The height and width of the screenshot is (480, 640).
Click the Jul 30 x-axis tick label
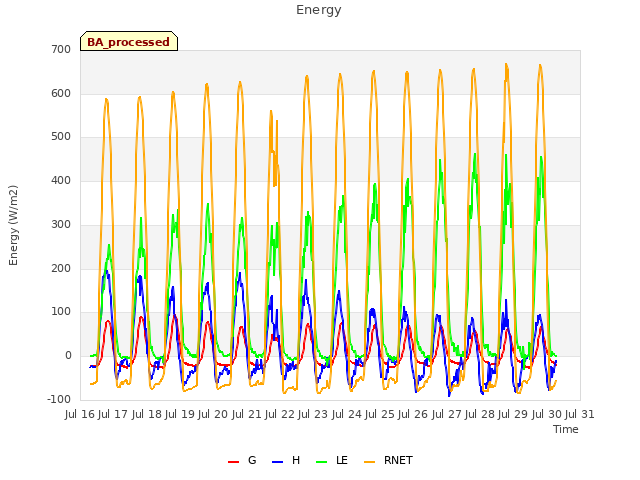click(546, 415)
